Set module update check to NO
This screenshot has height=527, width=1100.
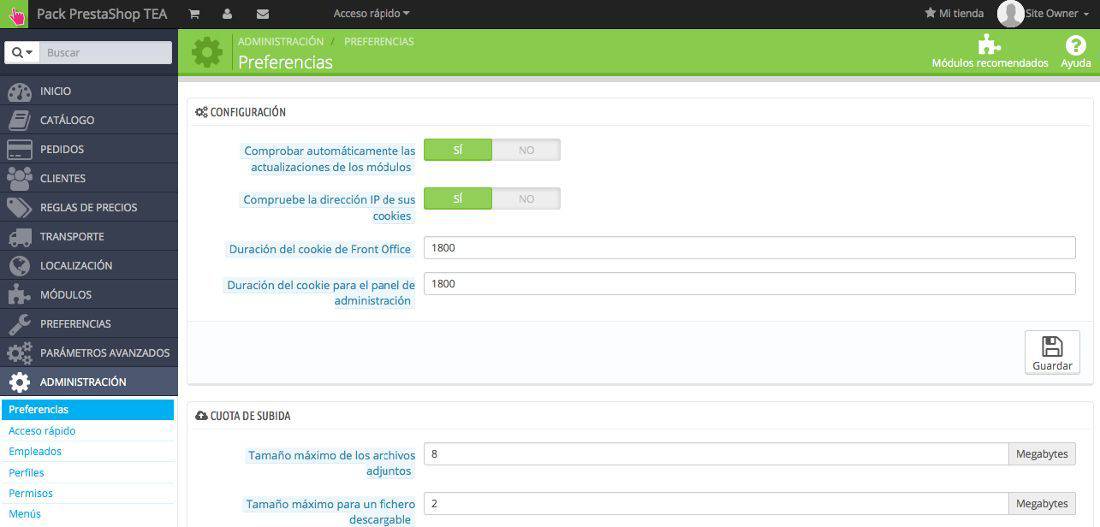(526, 150)
